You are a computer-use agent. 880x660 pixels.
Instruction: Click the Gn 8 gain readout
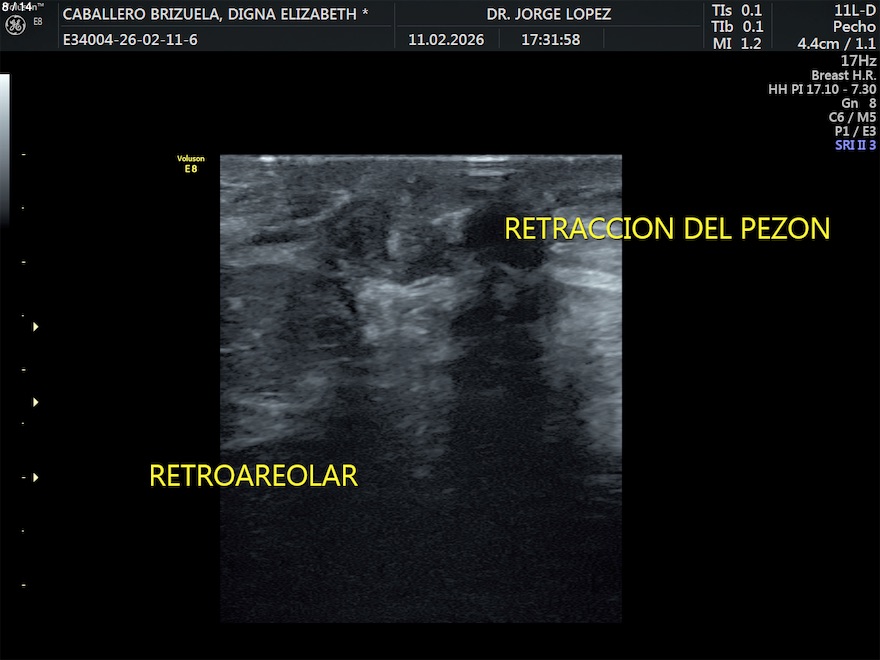point(858,103)
